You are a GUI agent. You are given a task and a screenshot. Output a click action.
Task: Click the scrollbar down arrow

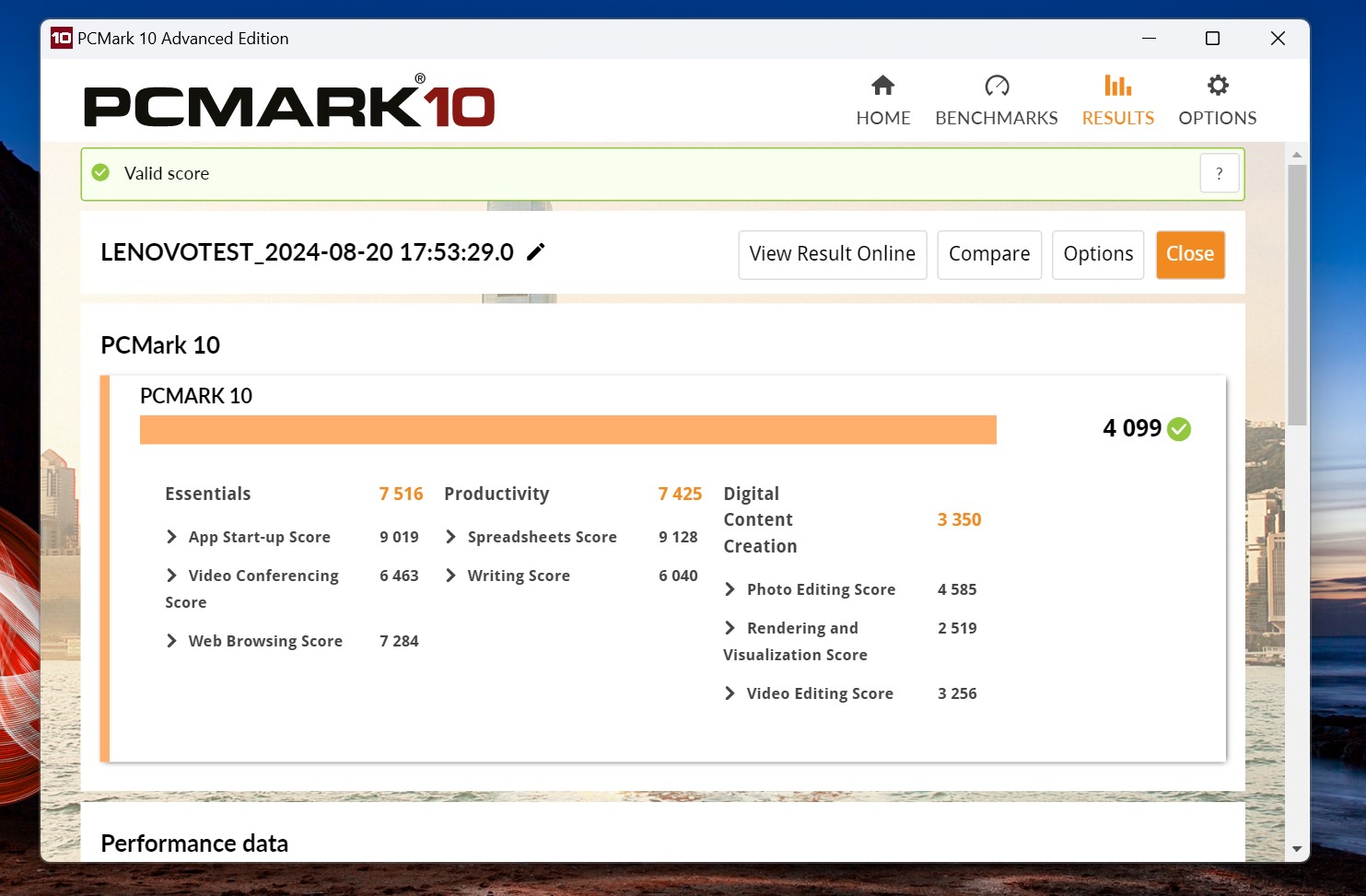pos(1296,849)
